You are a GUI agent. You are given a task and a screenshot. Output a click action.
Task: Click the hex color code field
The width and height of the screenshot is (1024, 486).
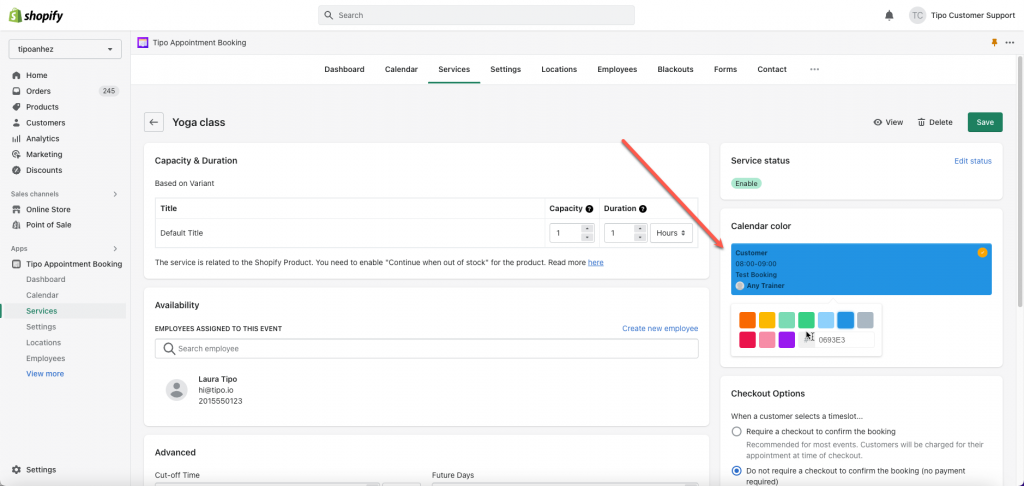(844, 340)
